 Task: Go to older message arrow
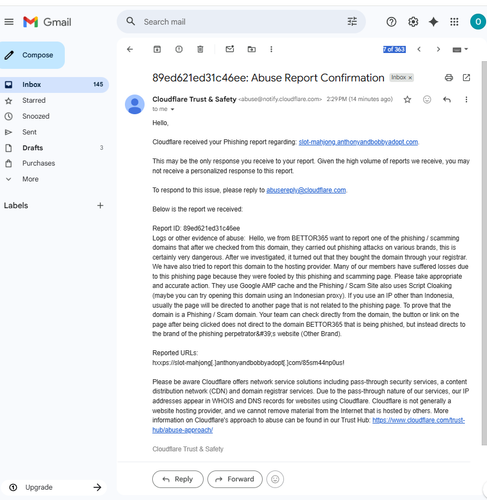pyautogui.click(x=438, y=49)
